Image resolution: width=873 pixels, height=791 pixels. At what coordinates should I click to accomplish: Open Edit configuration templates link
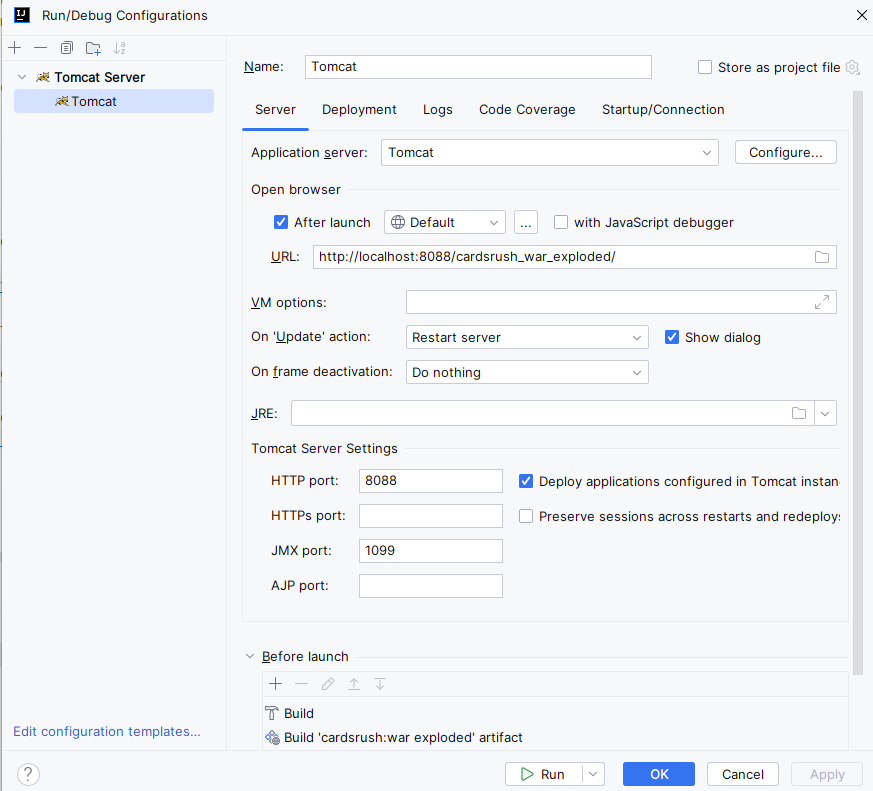107,731
